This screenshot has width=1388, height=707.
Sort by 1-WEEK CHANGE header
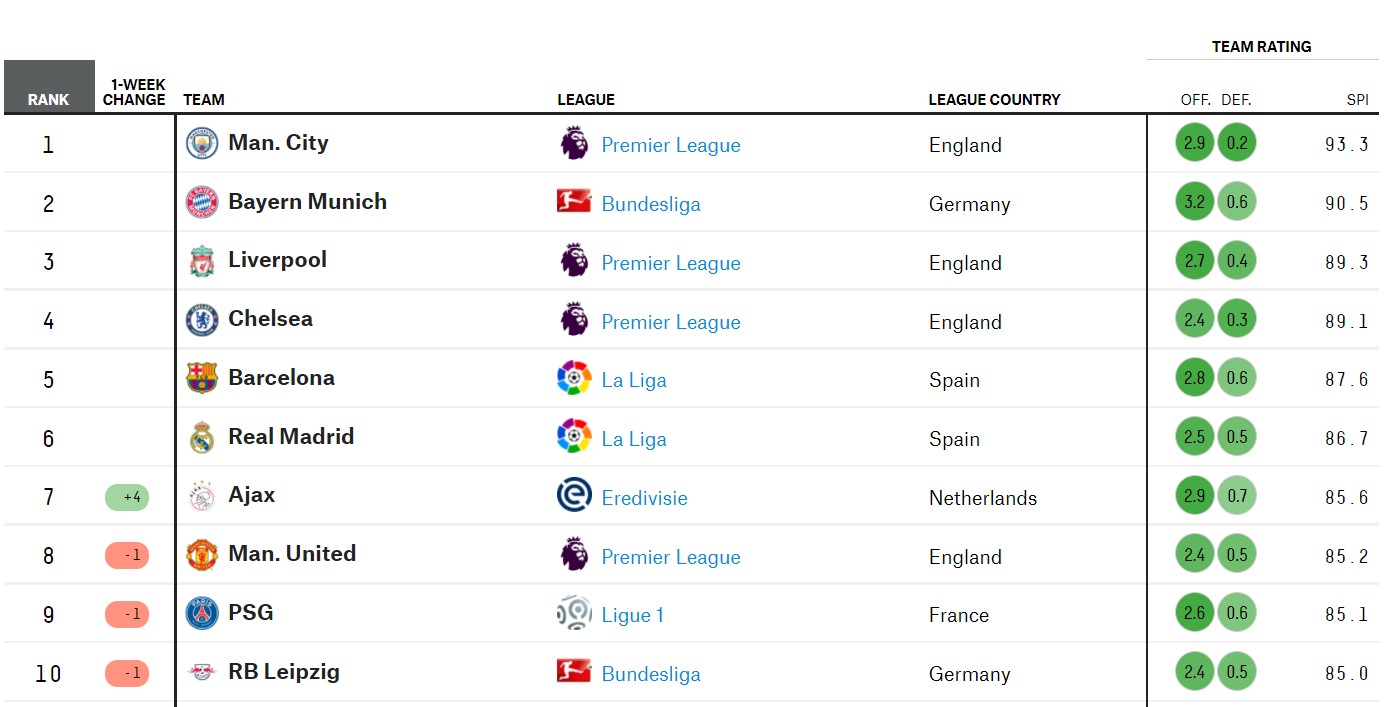click(x=134, y=93)
